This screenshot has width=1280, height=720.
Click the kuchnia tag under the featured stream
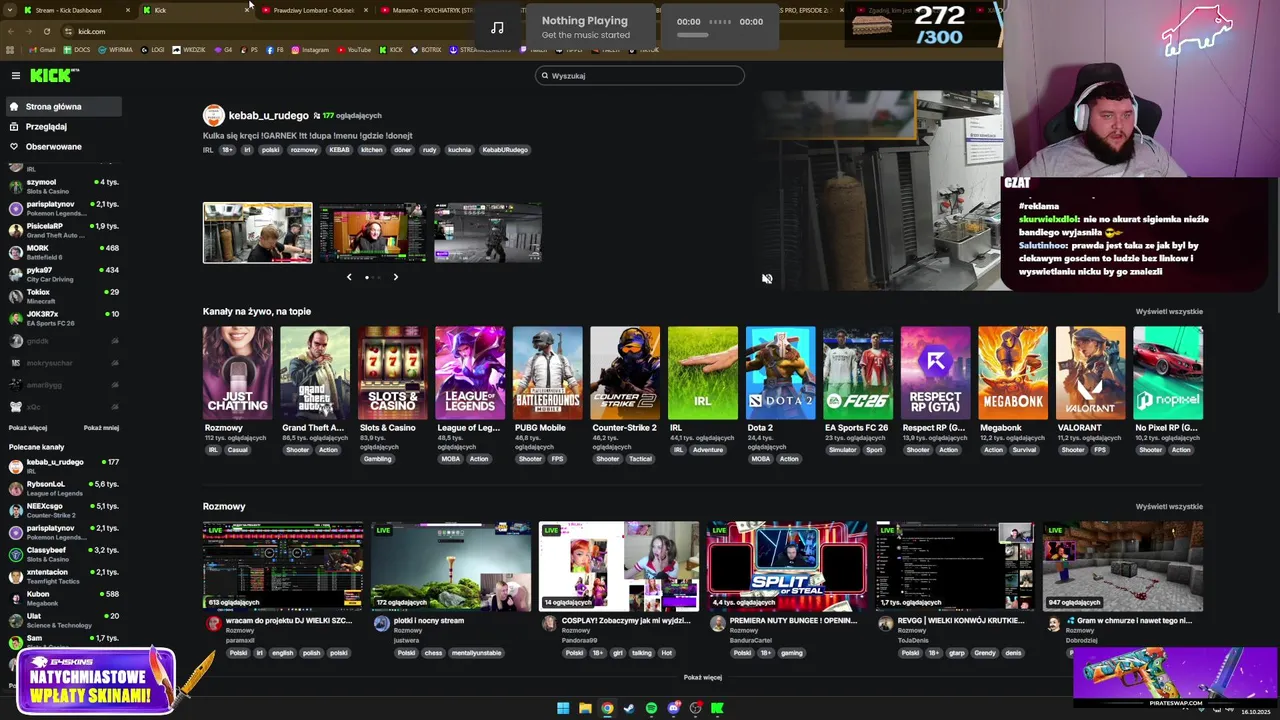[459, 150]
